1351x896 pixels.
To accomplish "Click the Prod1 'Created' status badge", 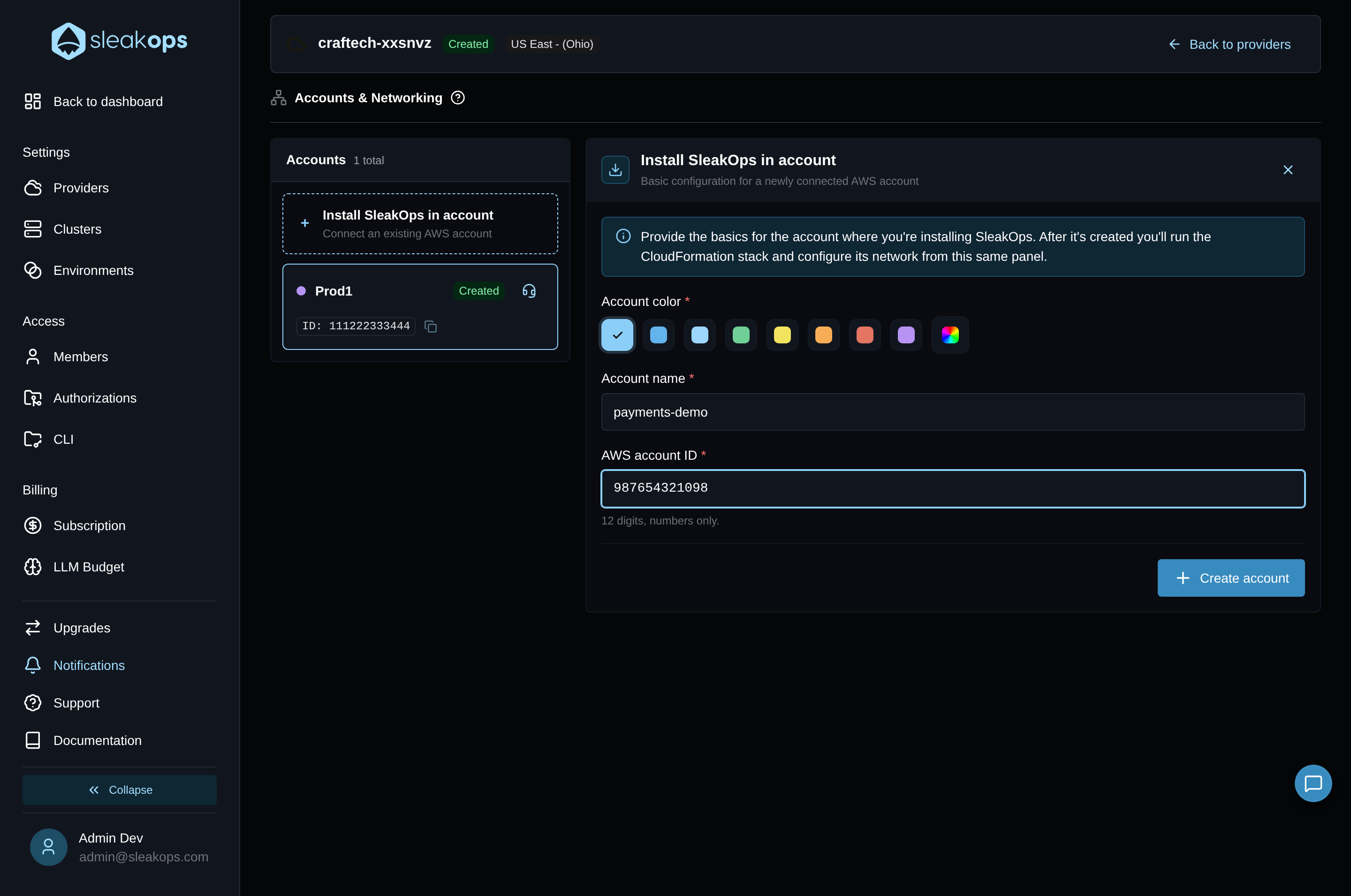I will point(478,291).
